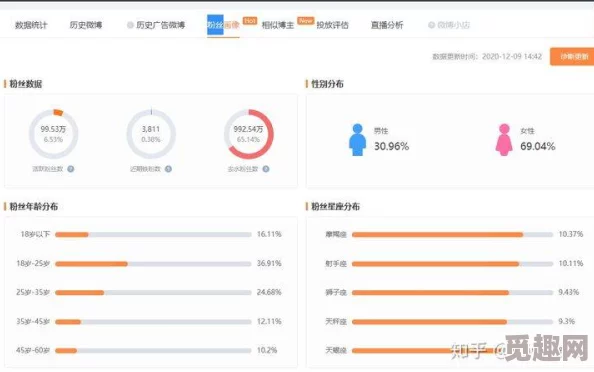
Task: Click the orange 诊断更新 button
Action: [572, 56]
